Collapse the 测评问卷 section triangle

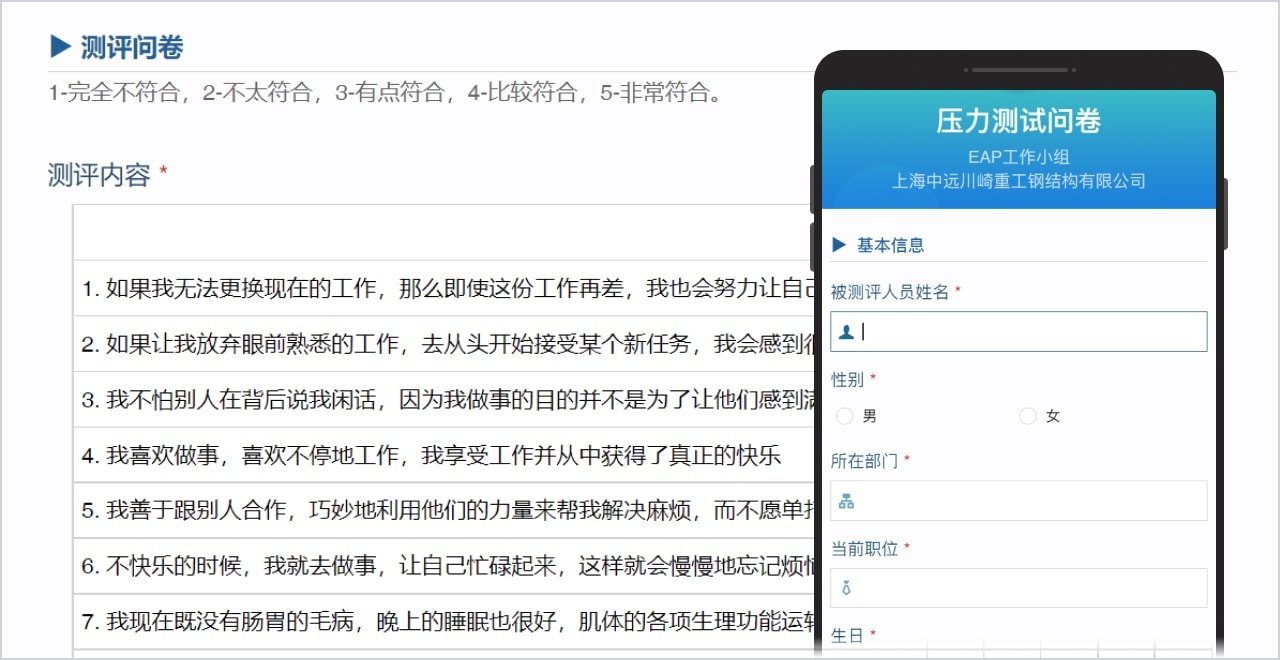60,47
